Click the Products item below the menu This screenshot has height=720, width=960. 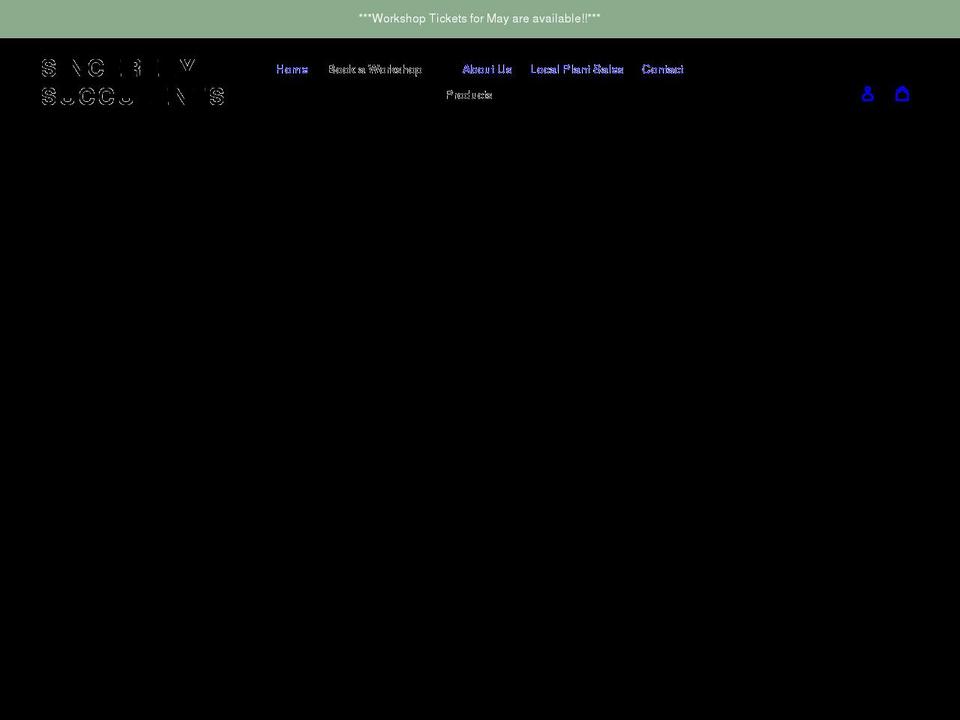[469, 95]
